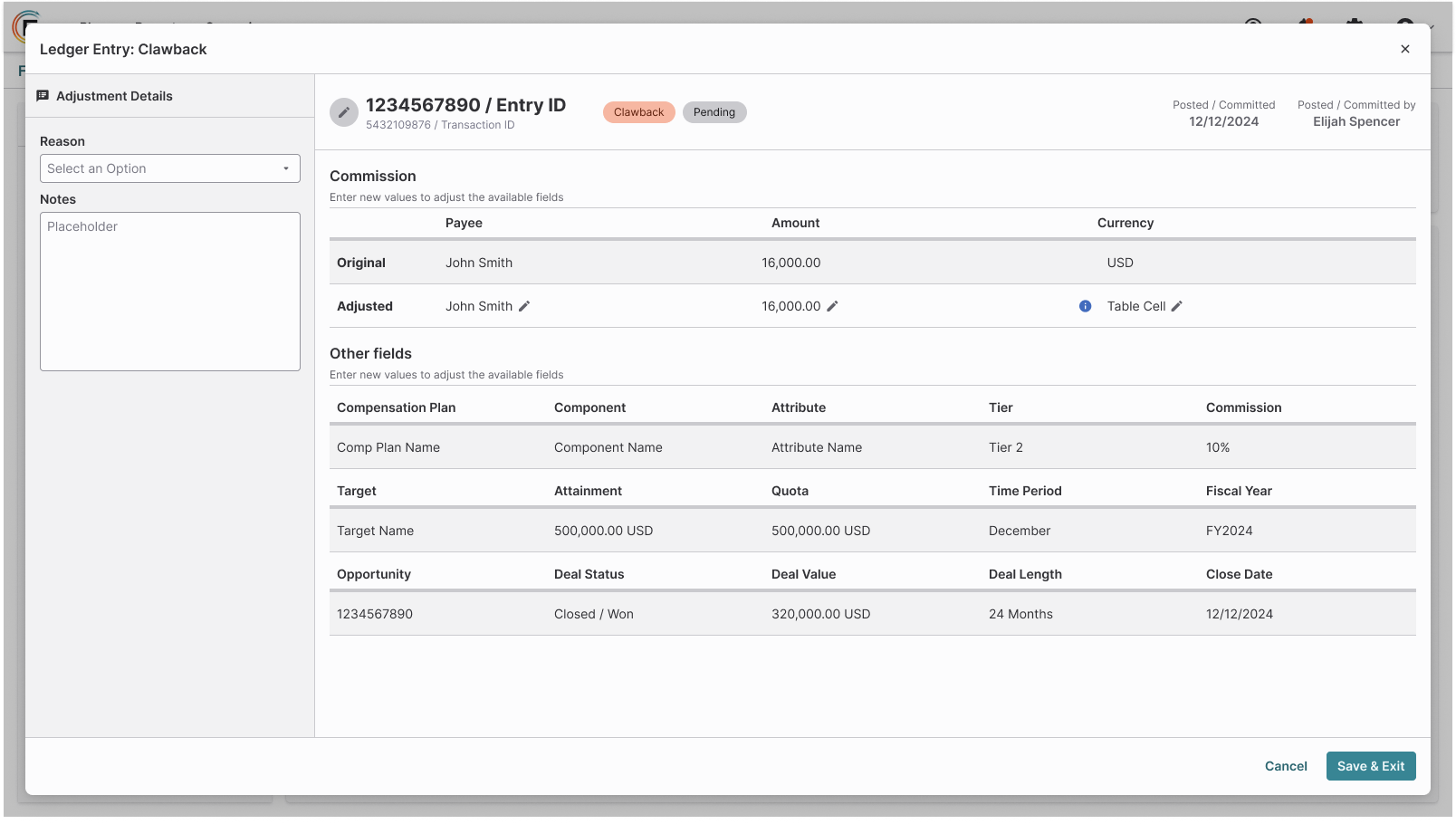Click the Adjustment Details note icon
The image size is (1456, 824).
[x=43, y=96]
